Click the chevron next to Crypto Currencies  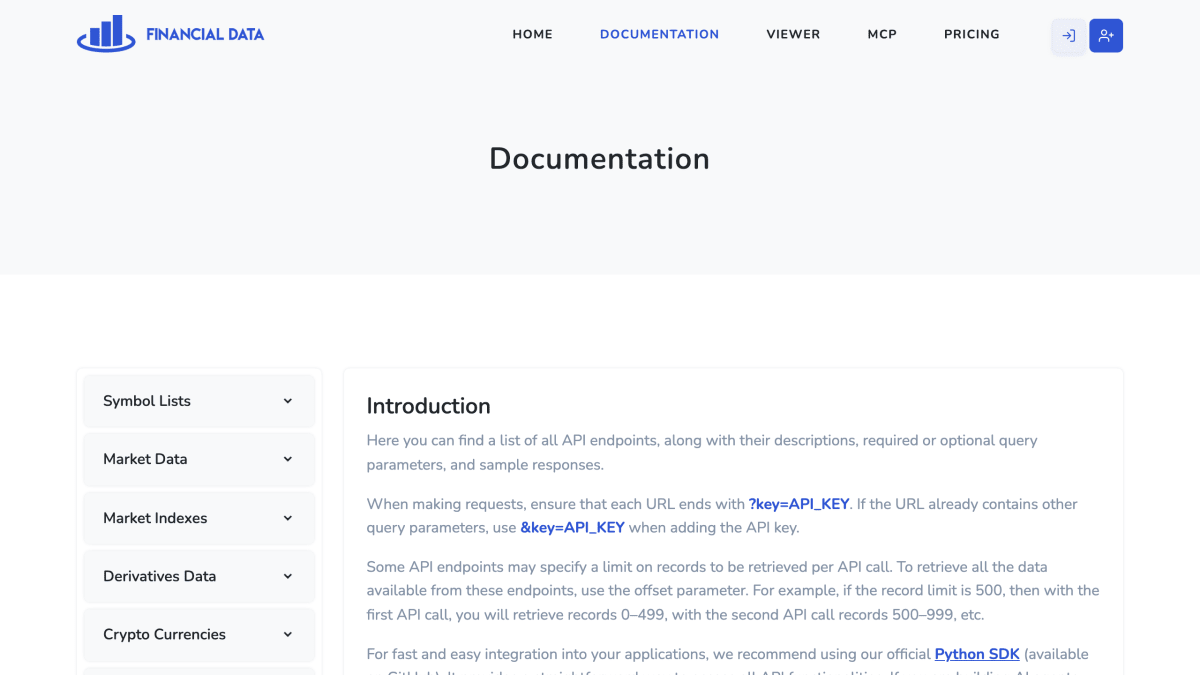pyautogui.click(x=288, y=634)
